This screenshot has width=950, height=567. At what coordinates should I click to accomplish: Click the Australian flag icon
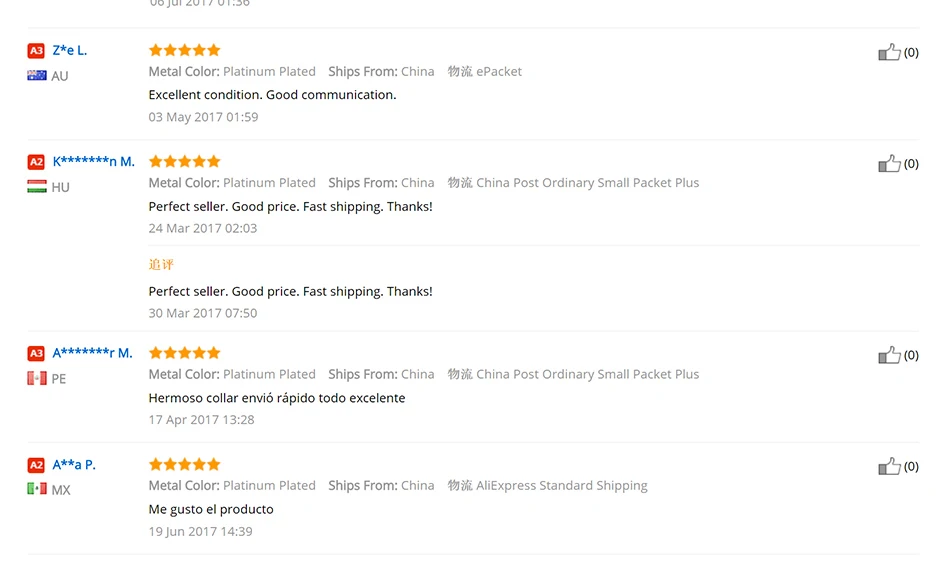tap(37, 76)
